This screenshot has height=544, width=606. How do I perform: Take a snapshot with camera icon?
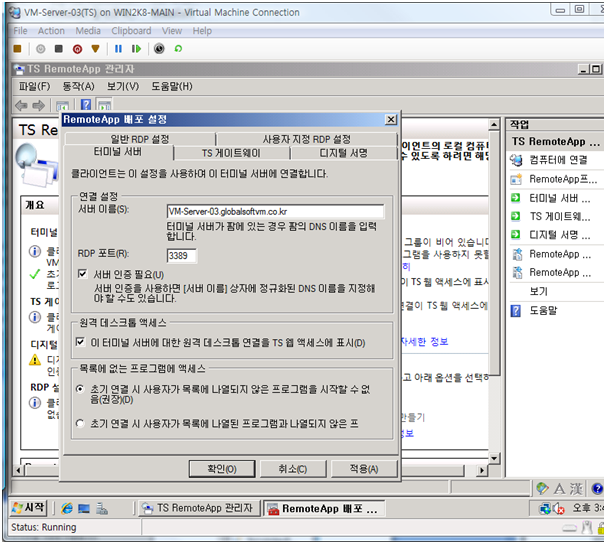tap(159, 49)
